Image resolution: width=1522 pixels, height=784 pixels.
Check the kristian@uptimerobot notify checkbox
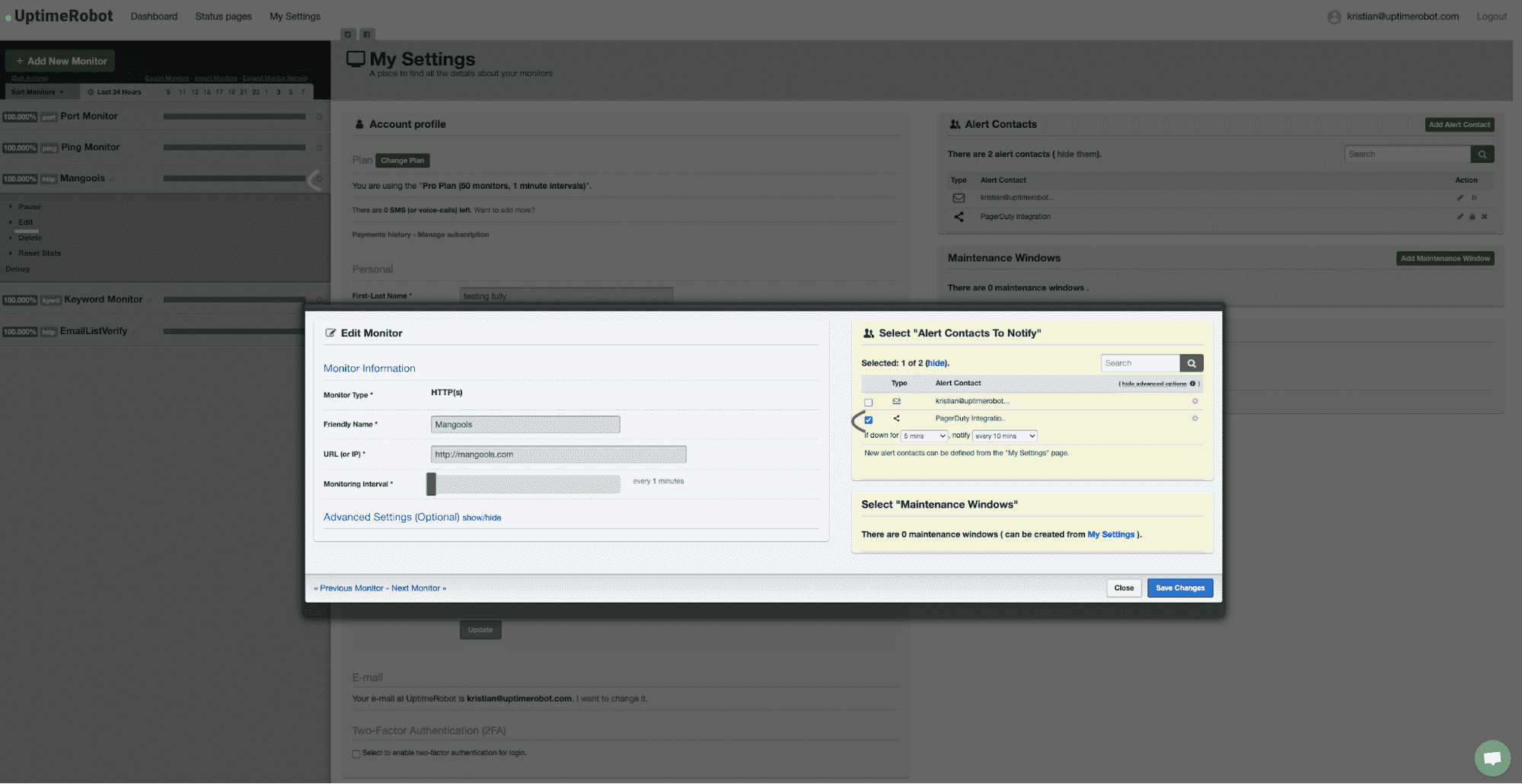coord(868,401)
